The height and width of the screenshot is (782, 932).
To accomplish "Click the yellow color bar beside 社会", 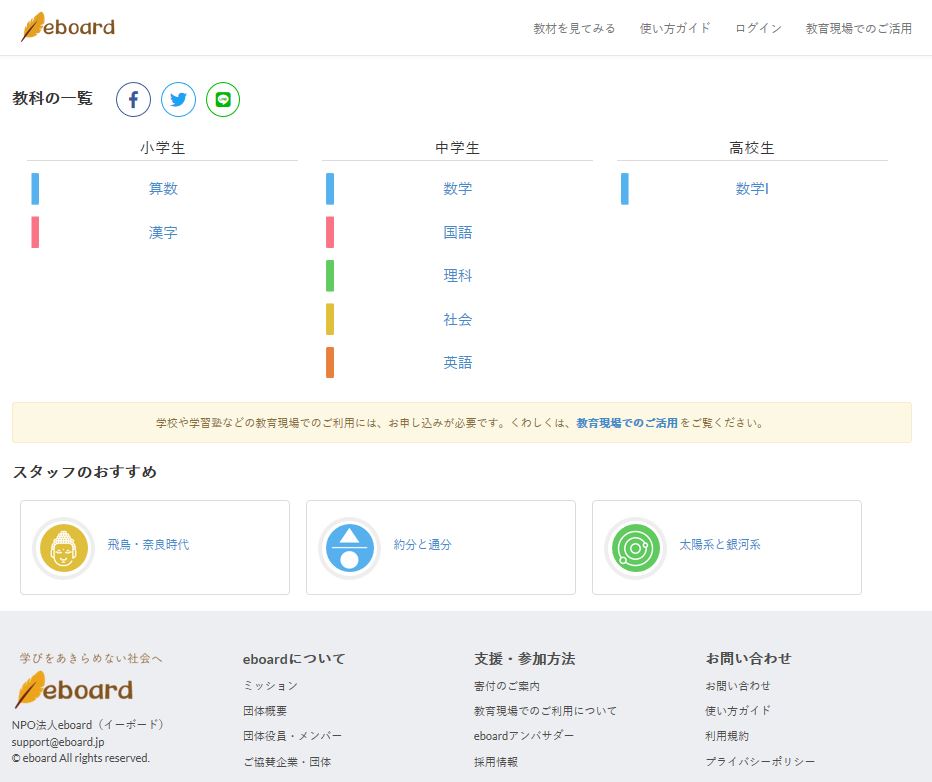I will (330, 320).
